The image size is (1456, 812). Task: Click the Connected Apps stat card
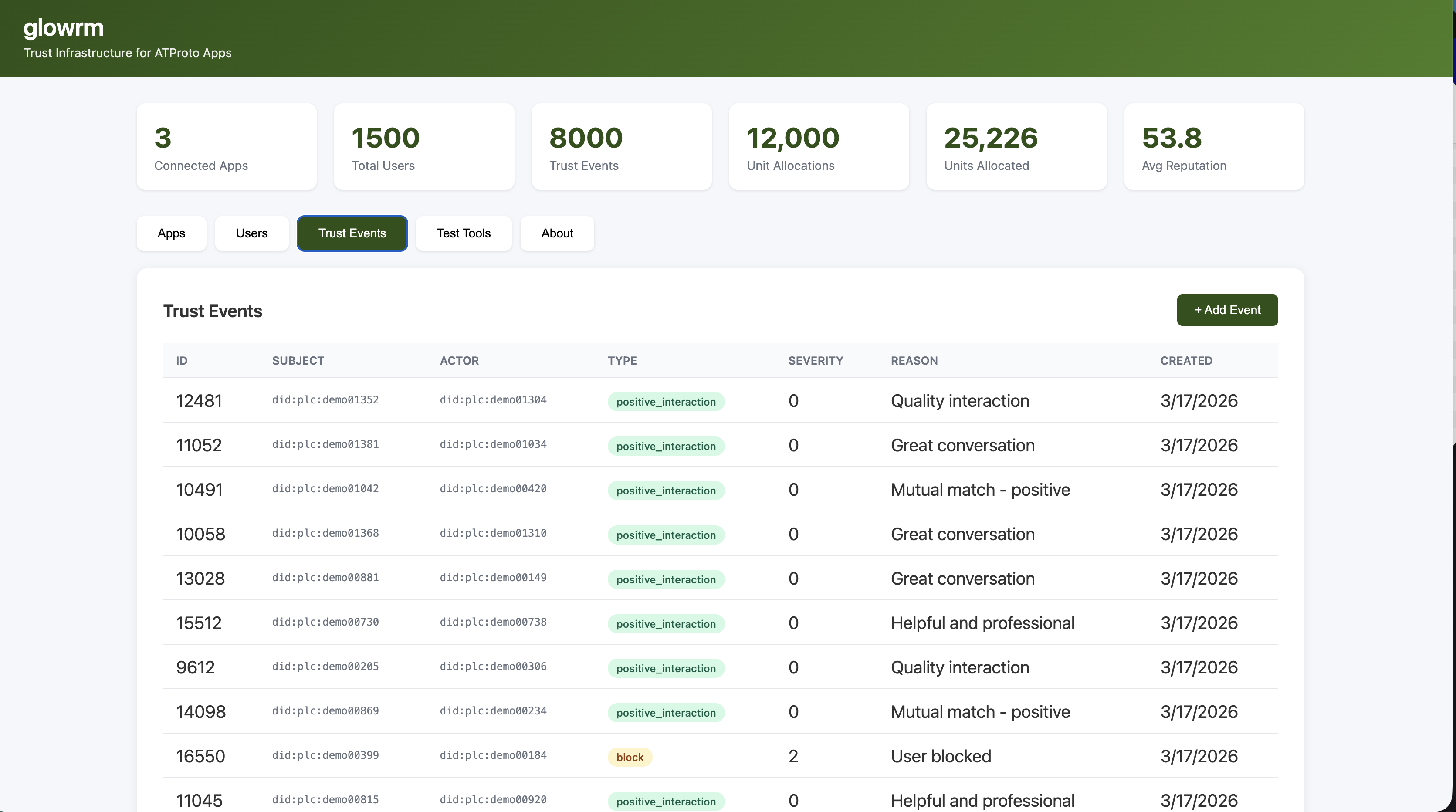[x=227, y=146]
